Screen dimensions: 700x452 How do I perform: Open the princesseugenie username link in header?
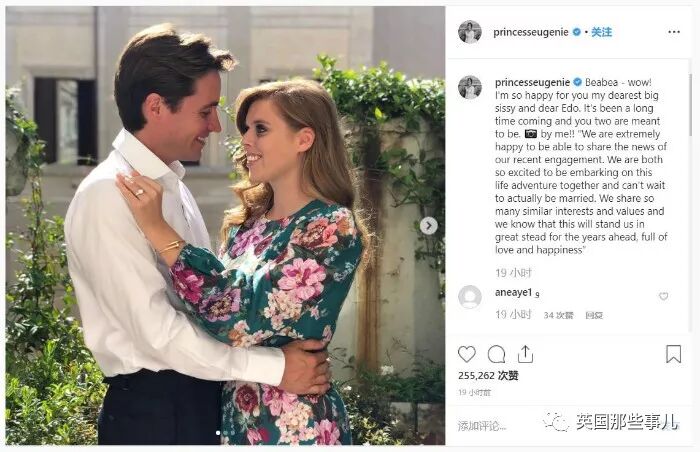point(531,32)
